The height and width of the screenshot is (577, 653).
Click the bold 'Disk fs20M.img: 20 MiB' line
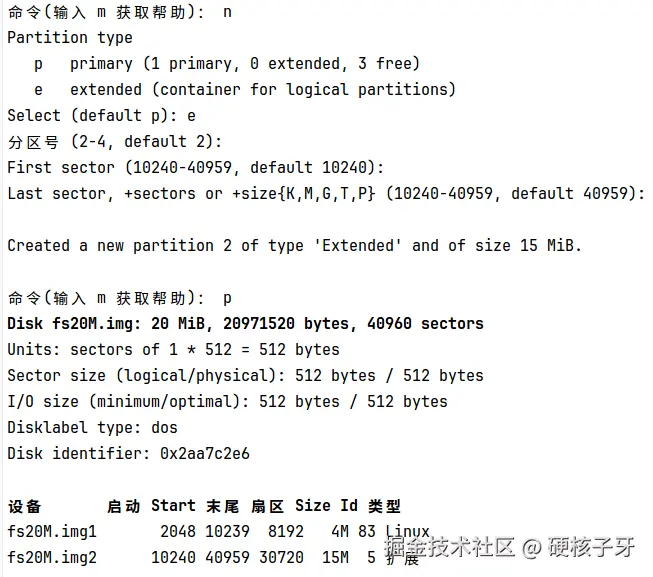245,323
